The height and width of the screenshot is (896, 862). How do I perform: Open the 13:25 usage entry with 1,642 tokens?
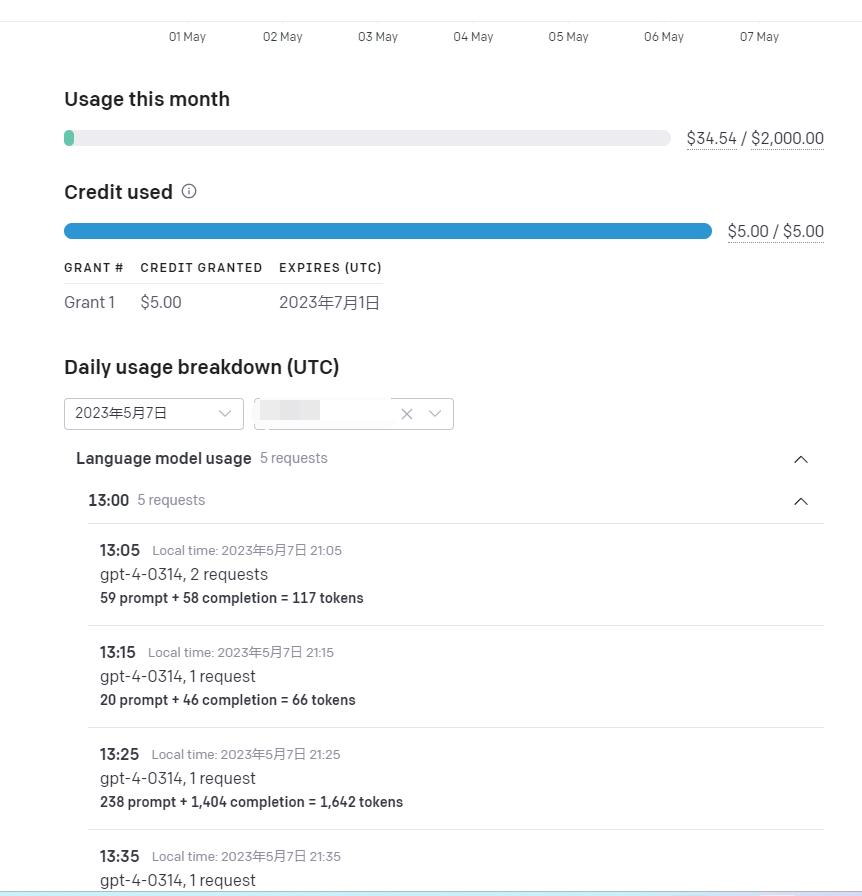click(456, 778)
